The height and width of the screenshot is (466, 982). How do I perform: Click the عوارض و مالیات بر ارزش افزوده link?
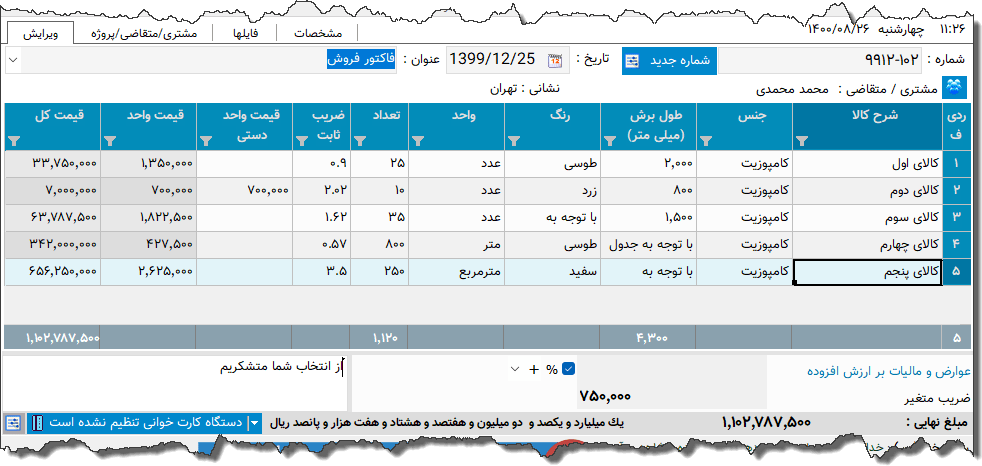point(889,371)
